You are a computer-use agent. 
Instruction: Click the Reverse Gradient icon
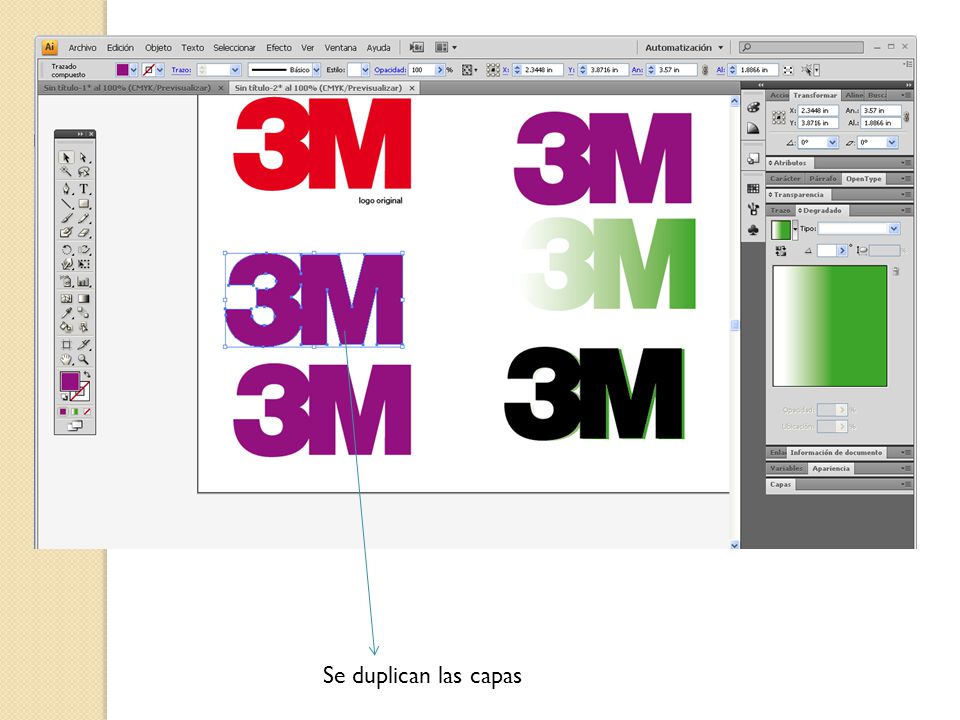(781, 250)
